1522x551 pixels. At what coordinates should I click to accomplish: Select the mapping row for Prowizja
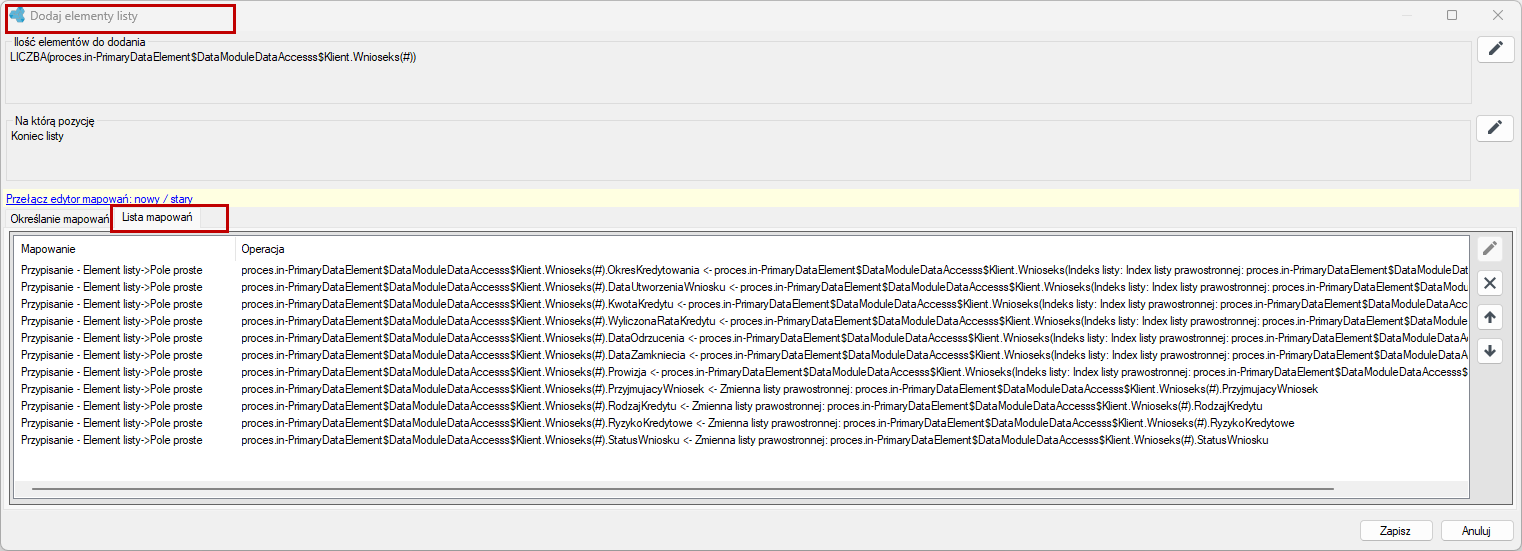741,372
